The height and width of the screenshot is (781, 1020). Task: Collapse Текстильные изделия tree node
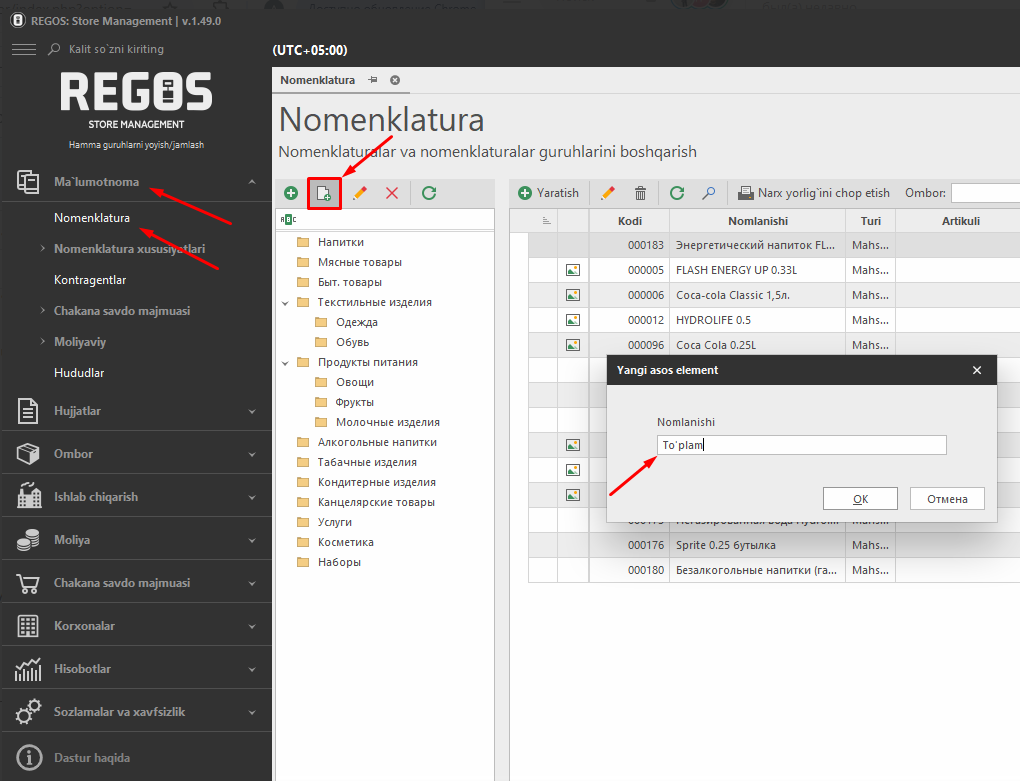[x=285, y=303]
